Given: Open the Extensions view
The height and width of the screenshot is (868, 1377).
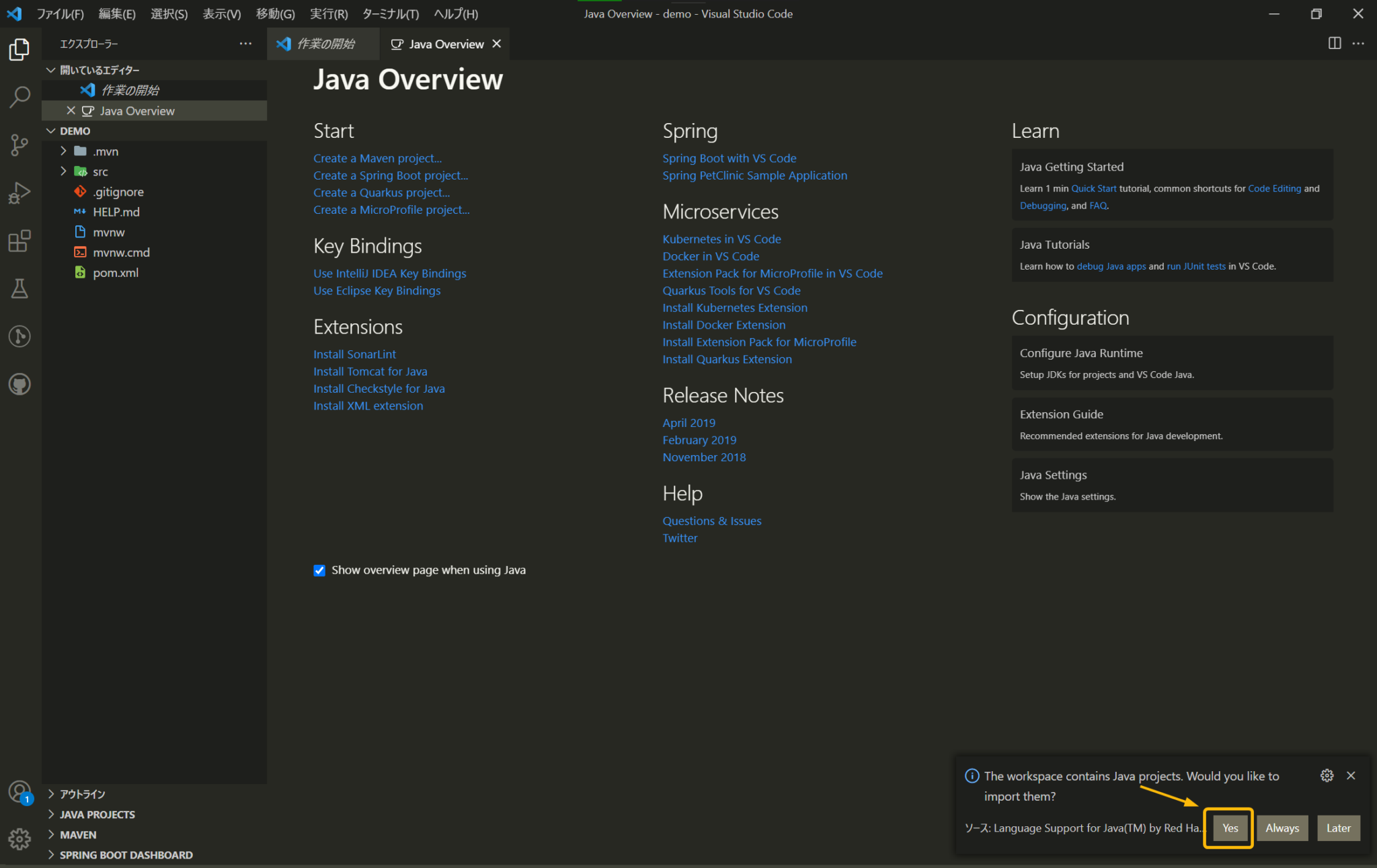Looking at the screenshot, I should click(x=19, y=241).
